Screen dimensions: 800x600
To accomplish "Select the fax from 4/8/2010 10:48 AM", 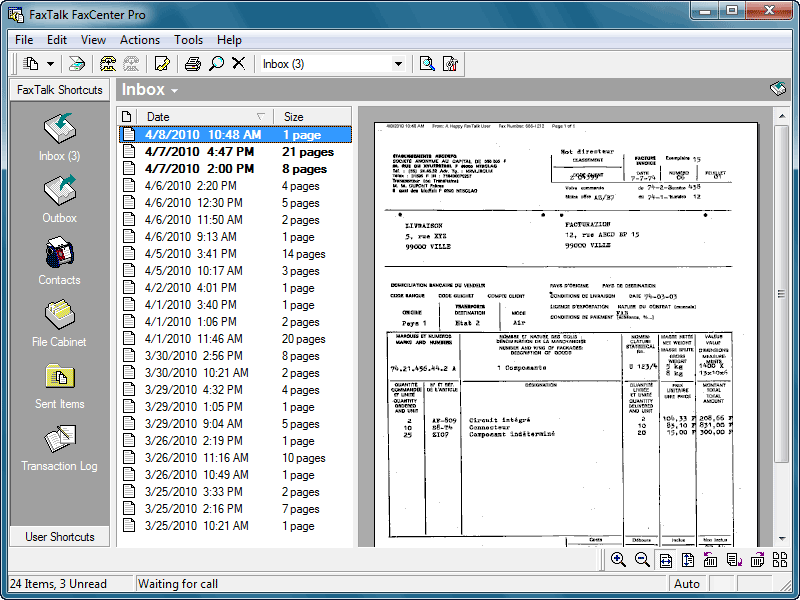I will (235, 135).
